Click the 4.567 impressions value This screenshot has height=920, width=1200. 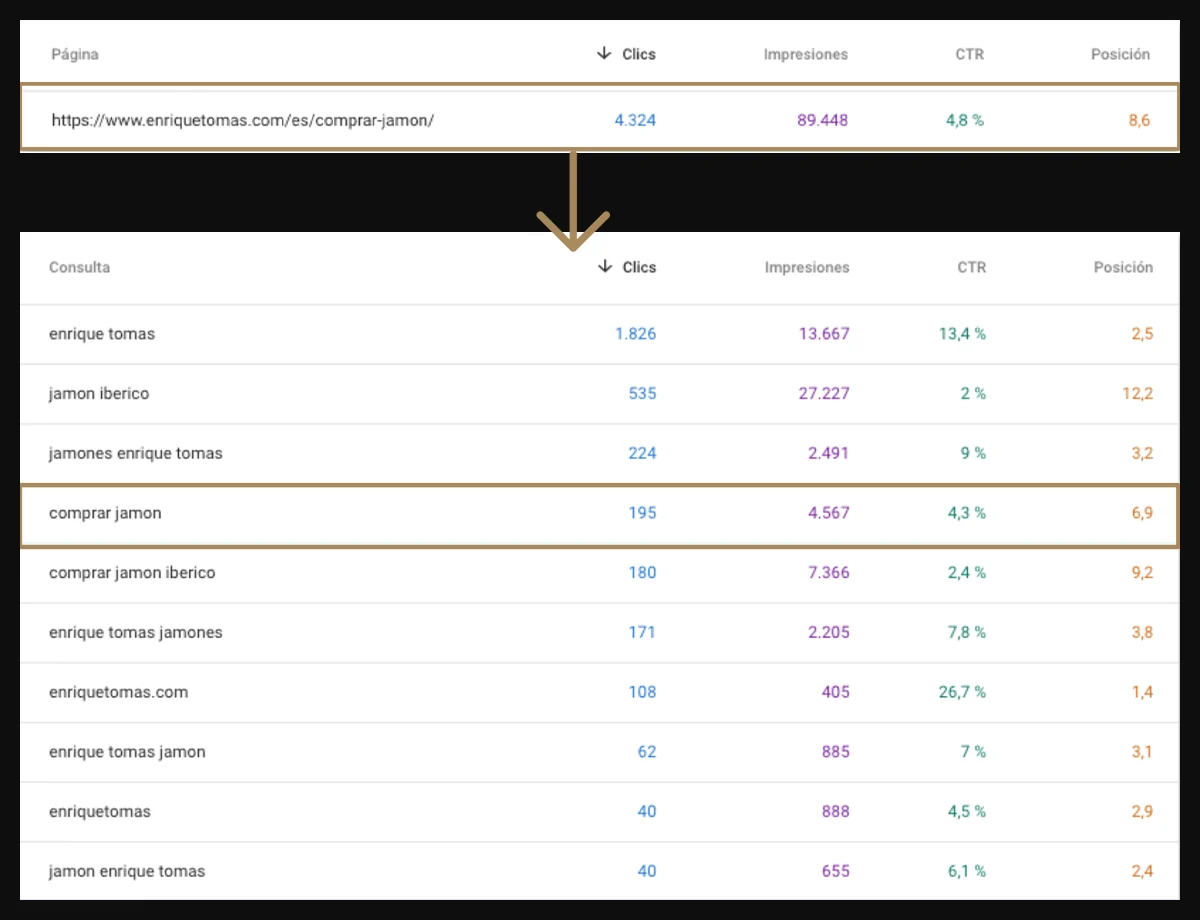click(x=829, y=513)
